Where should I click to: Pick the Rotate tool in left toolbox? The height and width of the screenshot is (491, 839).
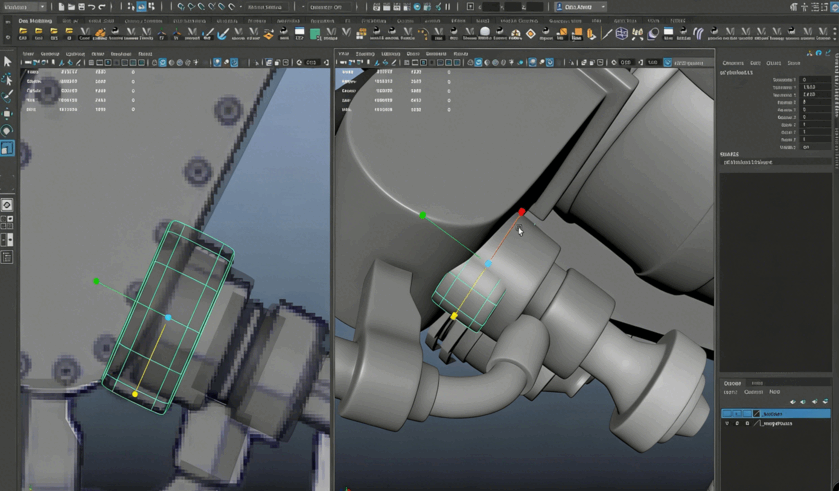coord(7,131)
